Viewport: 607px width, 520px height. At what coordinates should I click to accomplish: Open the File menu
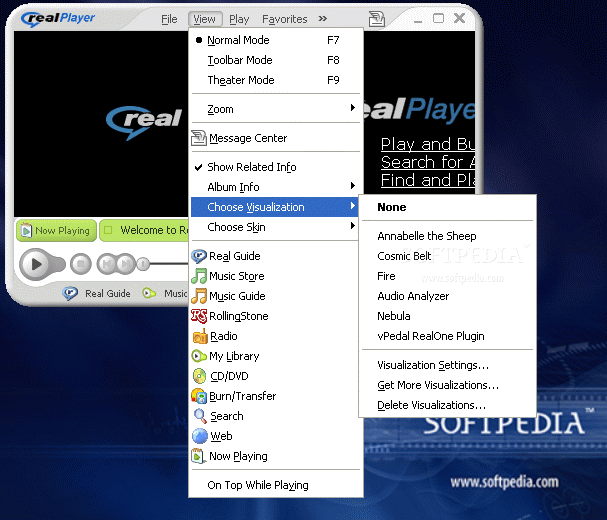click(x=169, y=19)
